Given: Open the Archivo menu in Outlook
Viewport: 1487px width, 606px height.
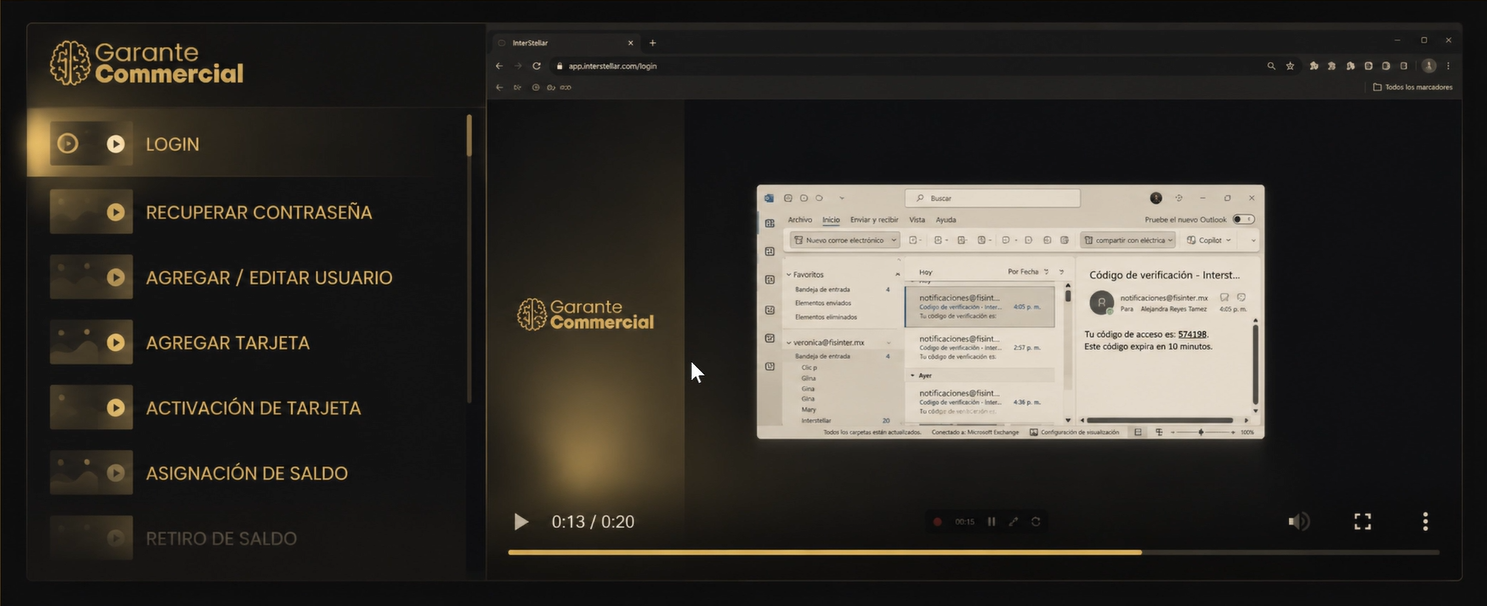Looking at the screenshot, I should click(x=800, y=220).
